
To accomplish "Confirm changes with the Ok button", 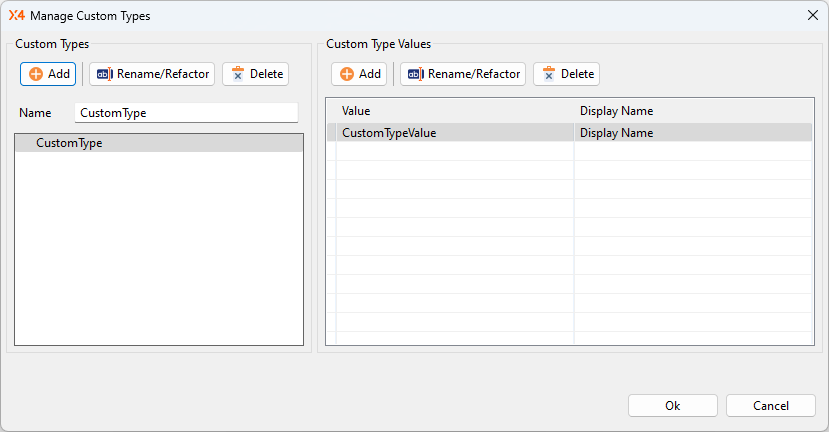I will [x=672, y=405].
